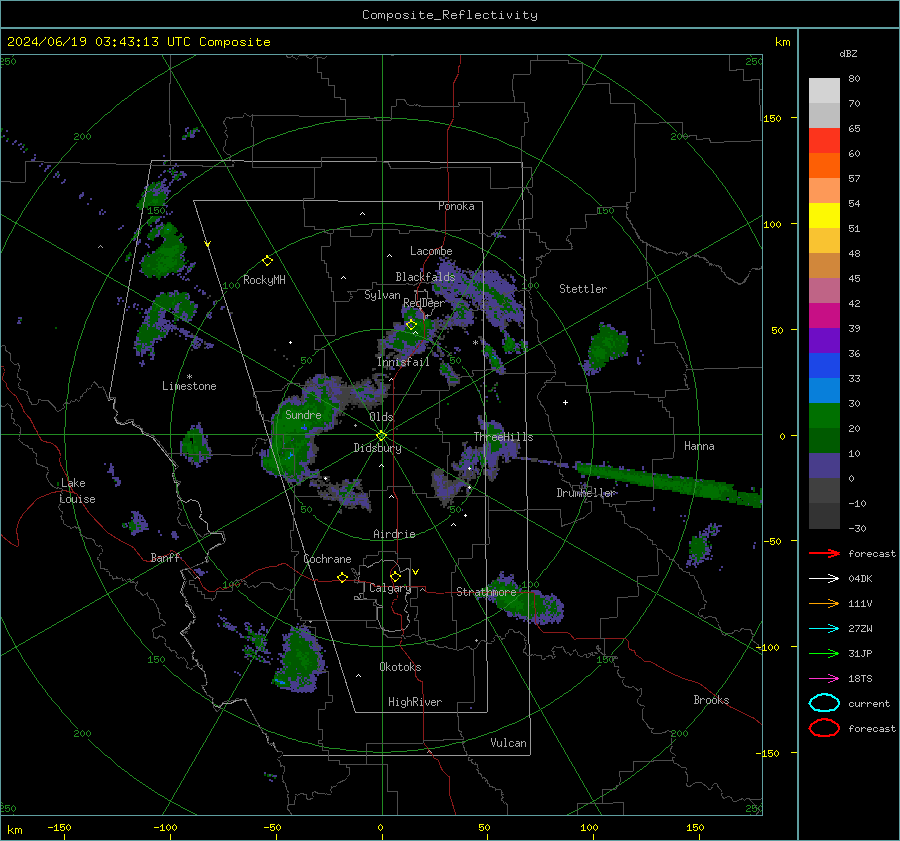
Task: Click the cyan 27ZW arrow icon
Action: coord(824,629)
